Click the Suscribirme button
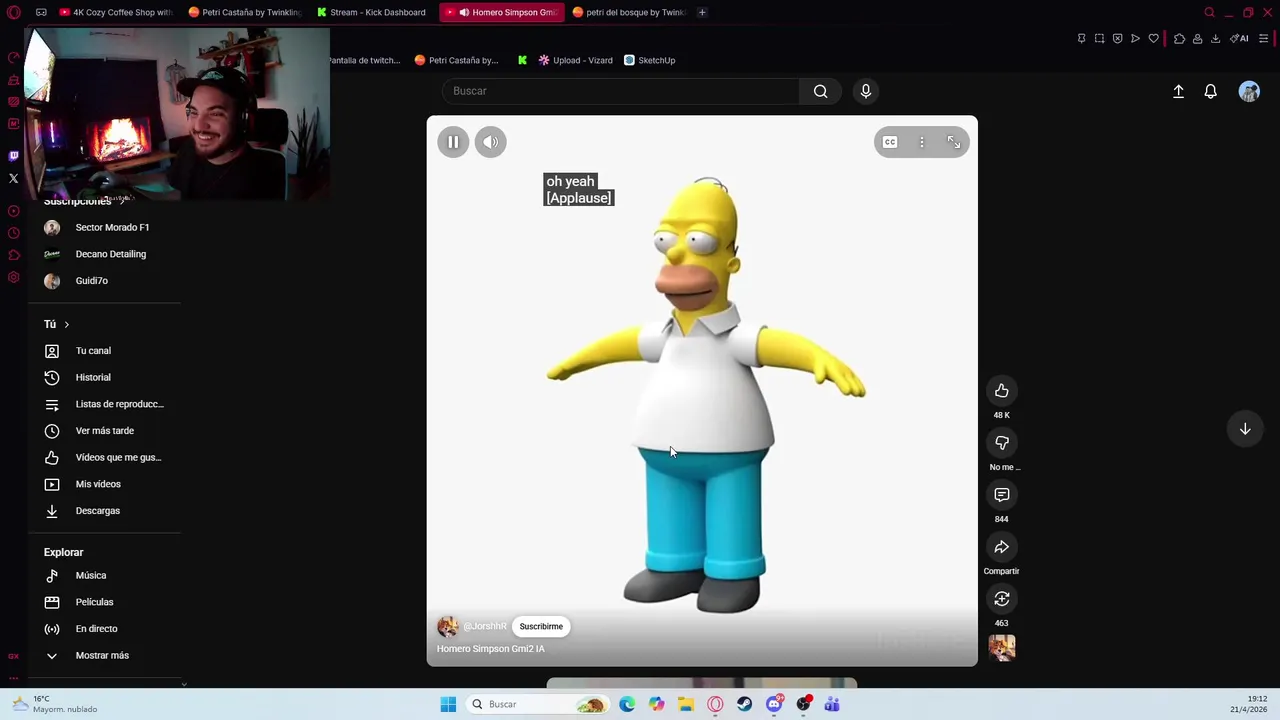Image resolution: width=1280 pixels, height=720 pixels. coord(541,626)
